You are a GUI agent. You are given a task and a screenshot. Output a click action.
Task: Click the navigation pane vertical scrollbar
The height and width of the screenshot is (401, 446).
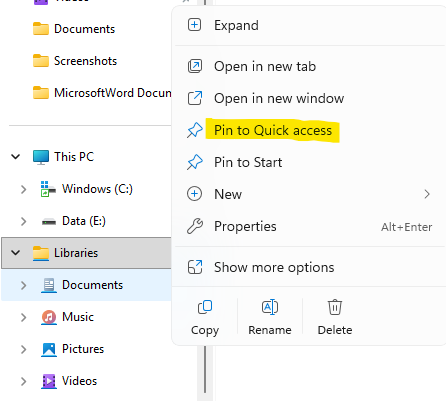coord(205,369)
